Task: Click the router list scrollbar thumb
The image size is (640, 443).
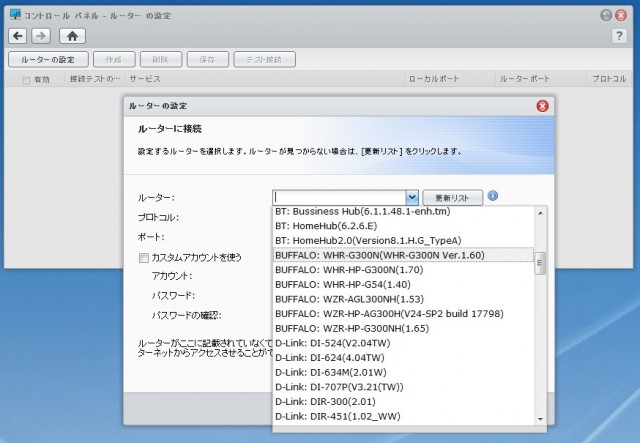Action: [540, 263]
